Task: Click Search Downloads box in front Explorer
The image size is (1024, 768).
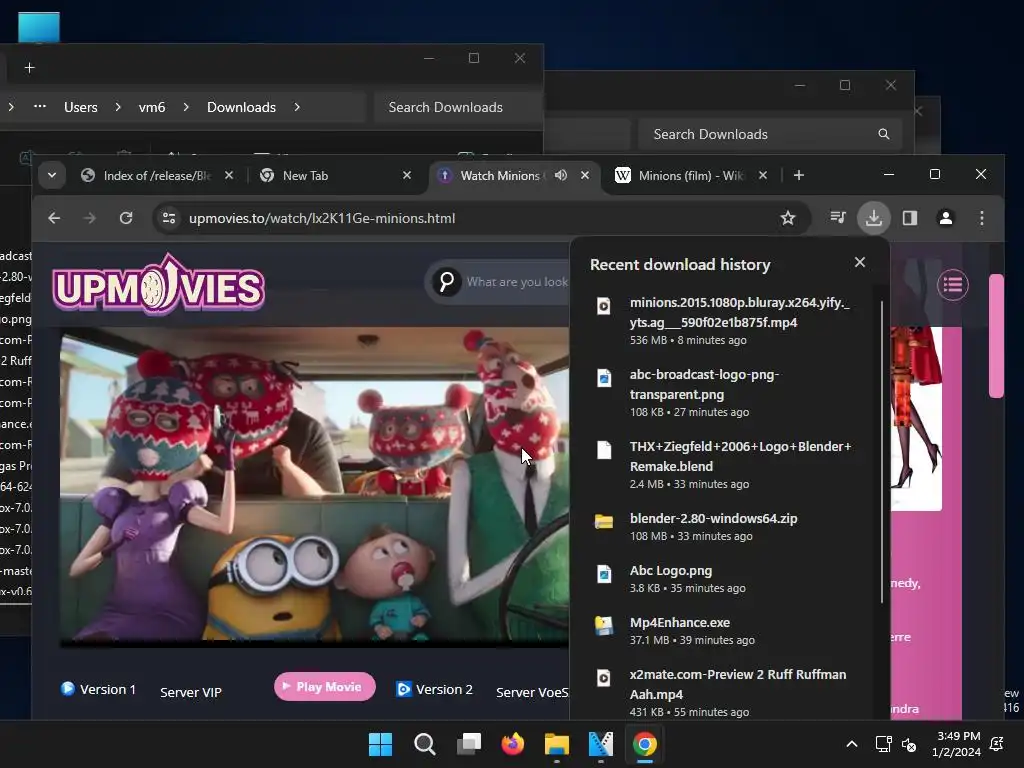Action: click(x=458, y=107)
